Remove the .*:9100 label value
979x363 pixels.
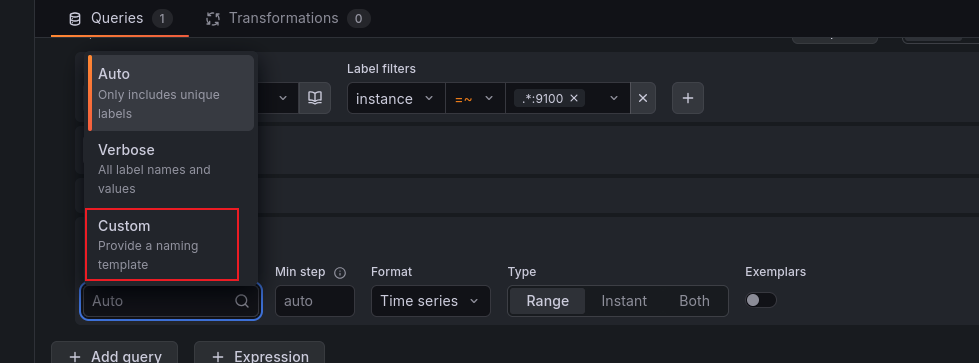click(574, 99)
